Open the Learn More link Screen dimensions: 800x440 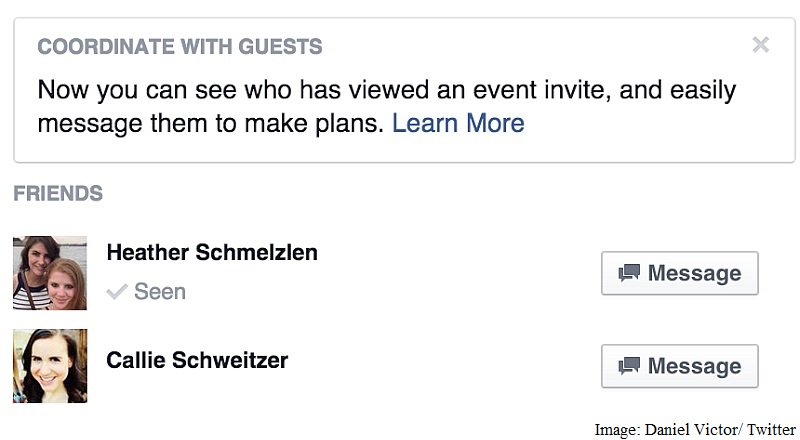tap(458, 124)
